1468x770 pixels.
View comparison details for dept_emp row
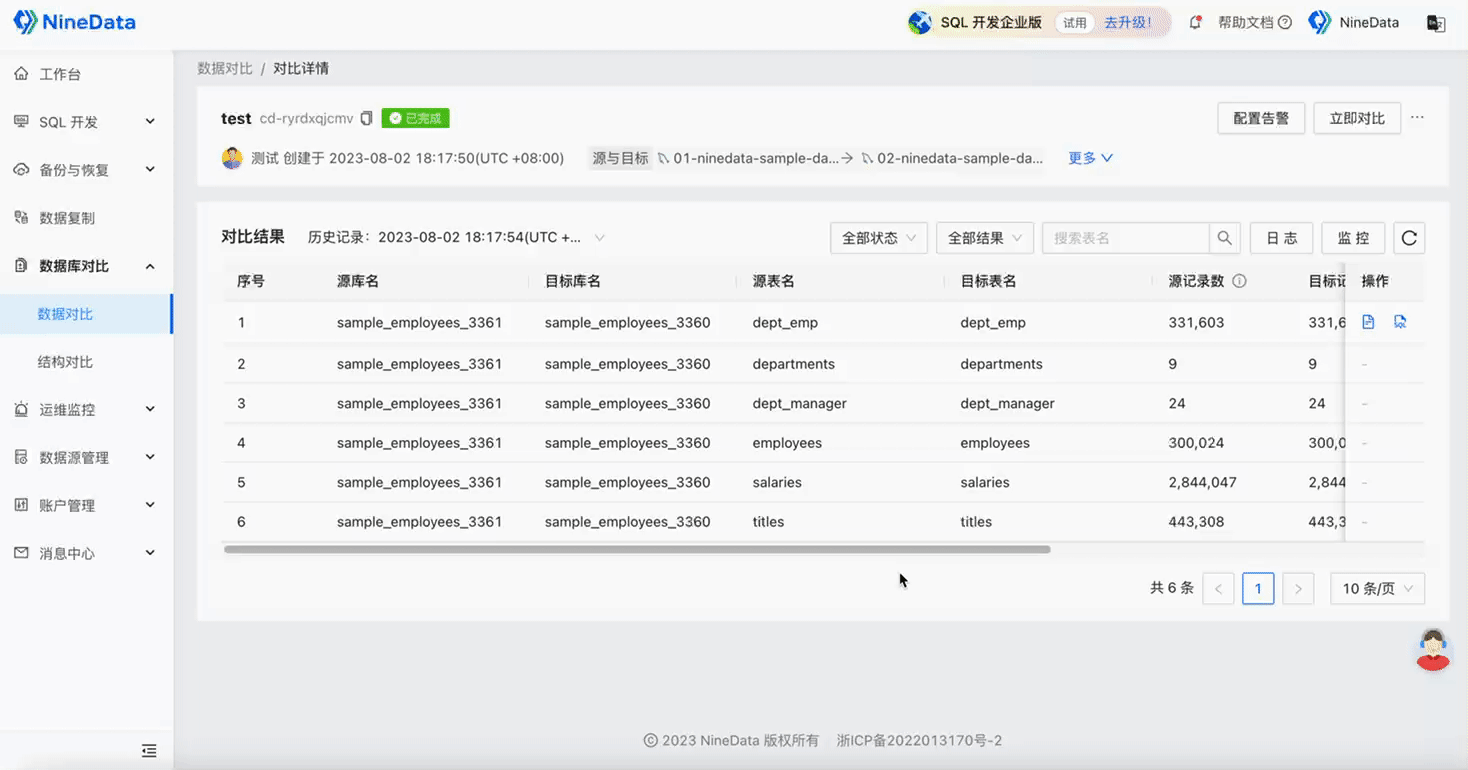coord(1368,322)
